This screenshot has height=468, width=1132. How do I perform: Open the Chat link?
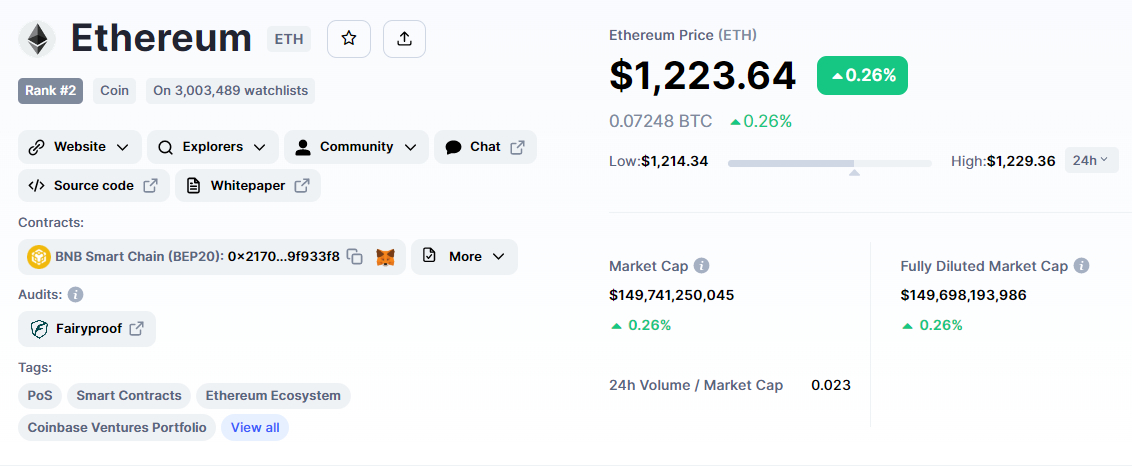pos(485,147)
